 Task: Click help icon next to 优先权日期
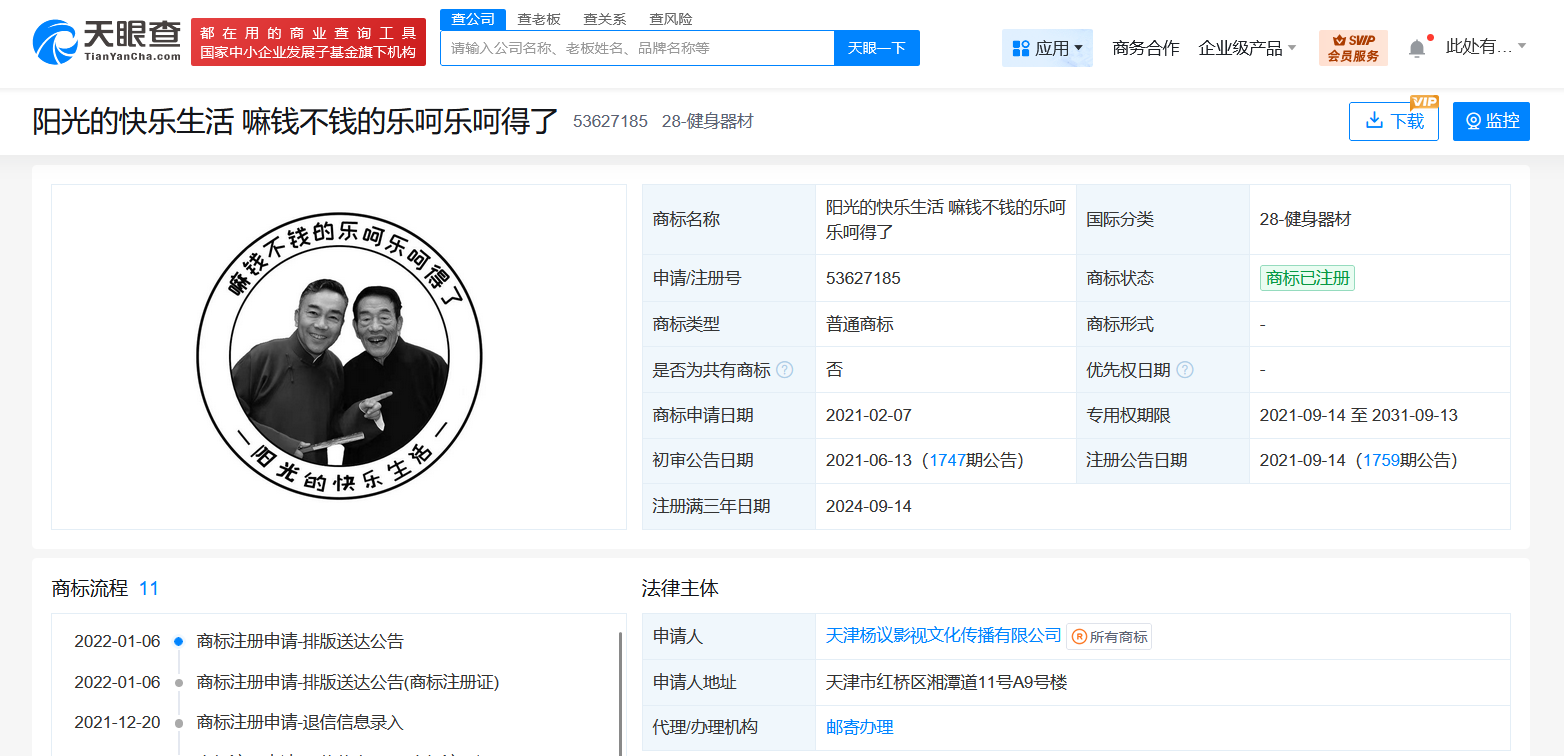pyautogui.click(x=1184, y=370)
